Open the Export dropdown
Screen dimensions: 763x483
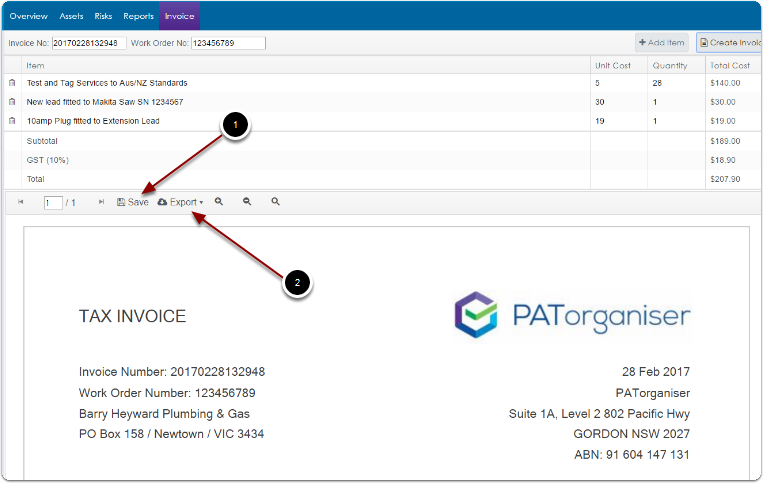(x=181, y=202)
